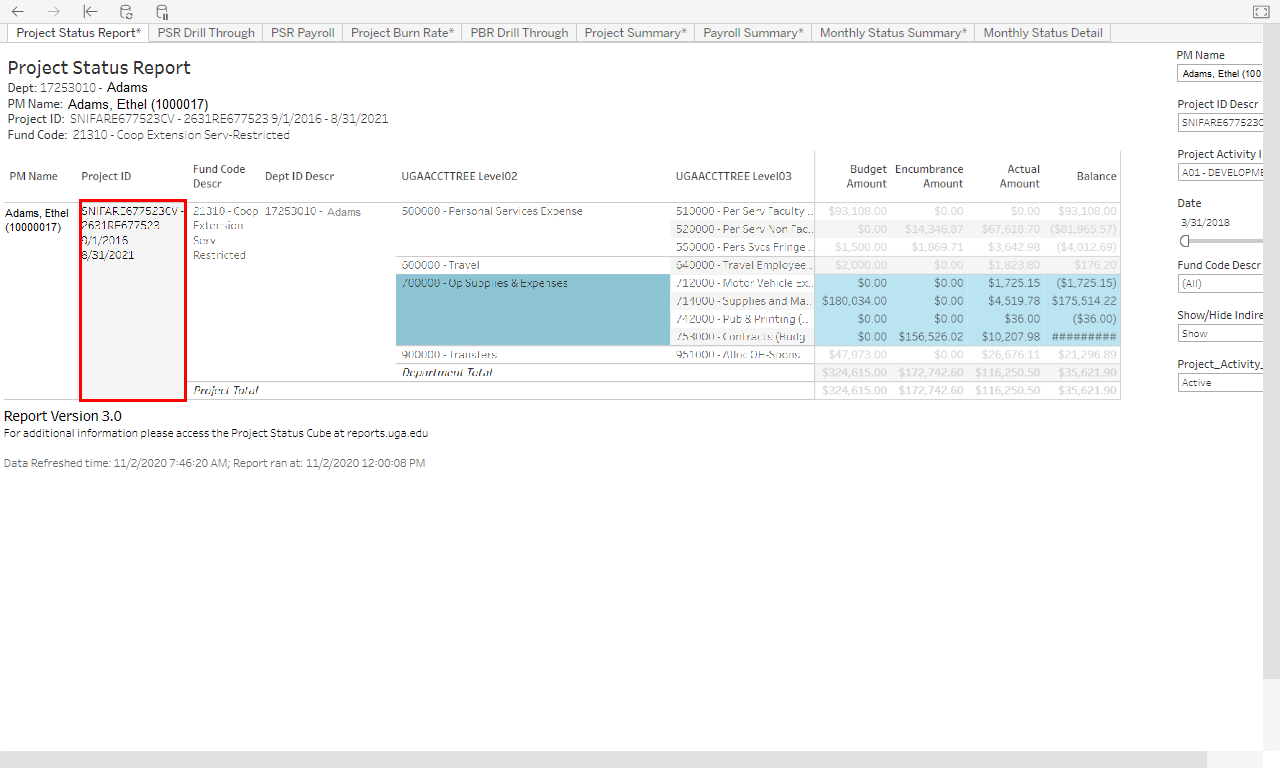1280x768 pixels.
Task: Click the Fund Code Descr column header
Action: click(219, 176)
